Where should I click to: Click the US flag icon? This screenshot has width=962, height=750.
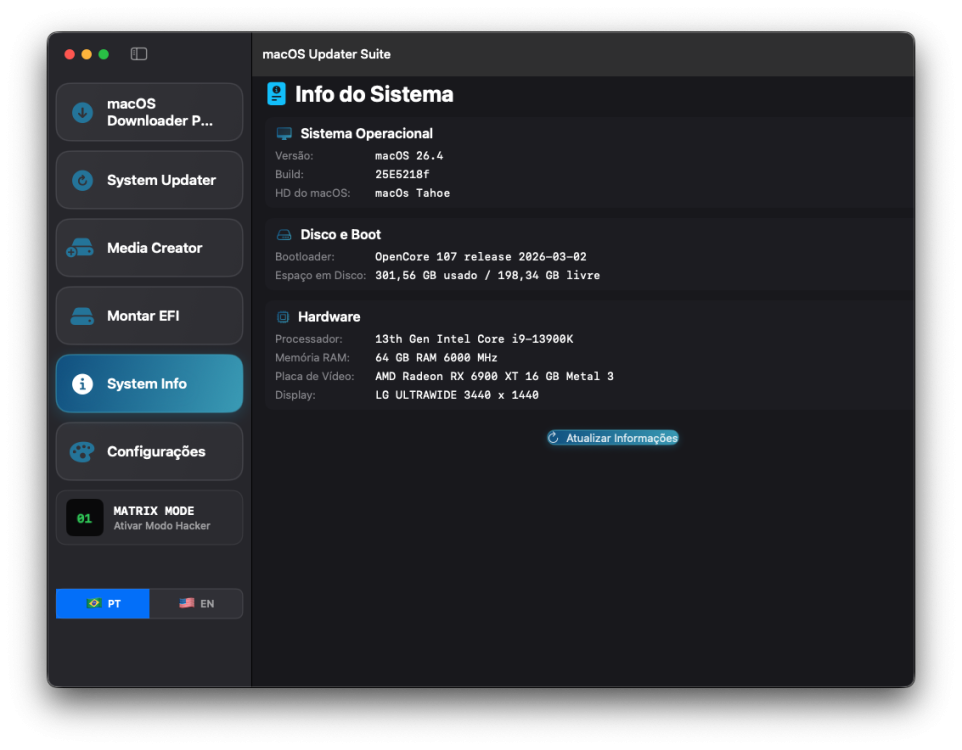pyautogui.click(x=187, y=603)
